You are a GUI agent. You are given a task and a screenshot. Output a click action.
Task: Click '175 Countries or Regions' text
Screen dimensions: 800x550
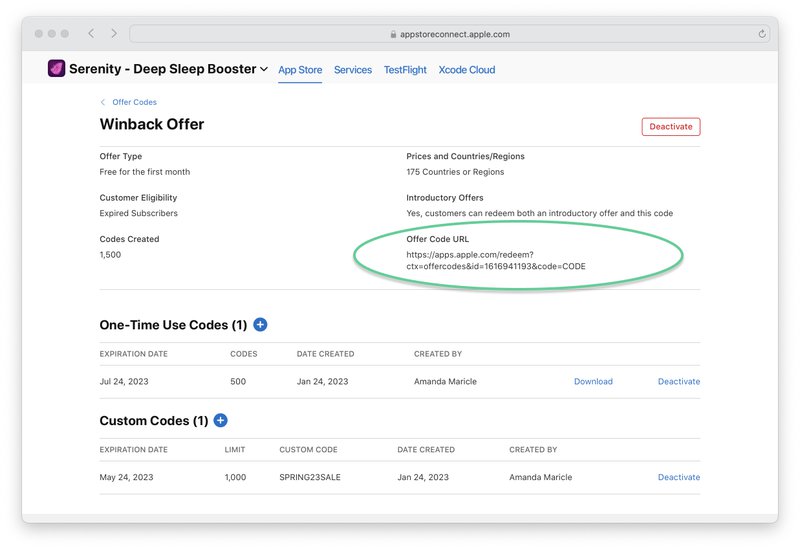(455, 172)
